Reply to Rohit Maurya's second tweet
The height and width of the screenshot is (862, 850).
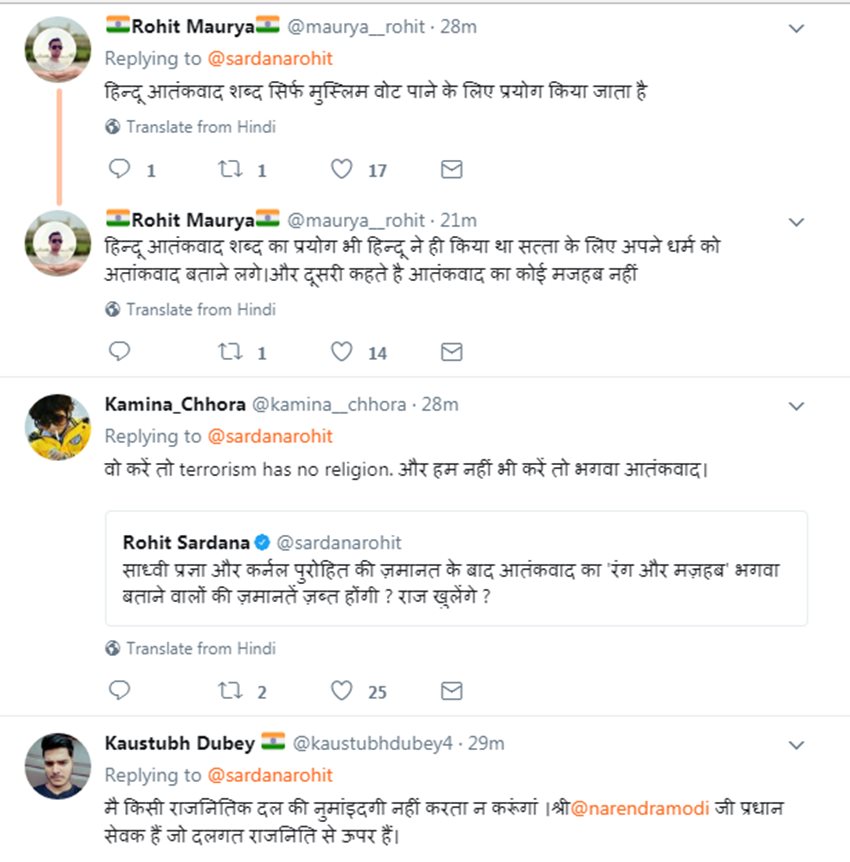tap(120, 352)
